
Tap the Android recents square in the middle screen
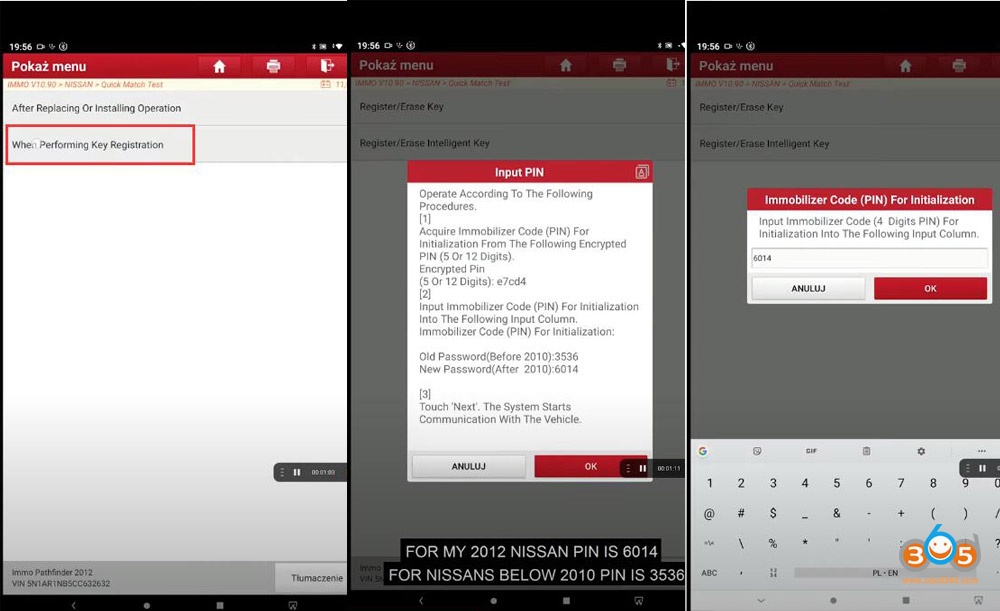click(x=566, y=601)
